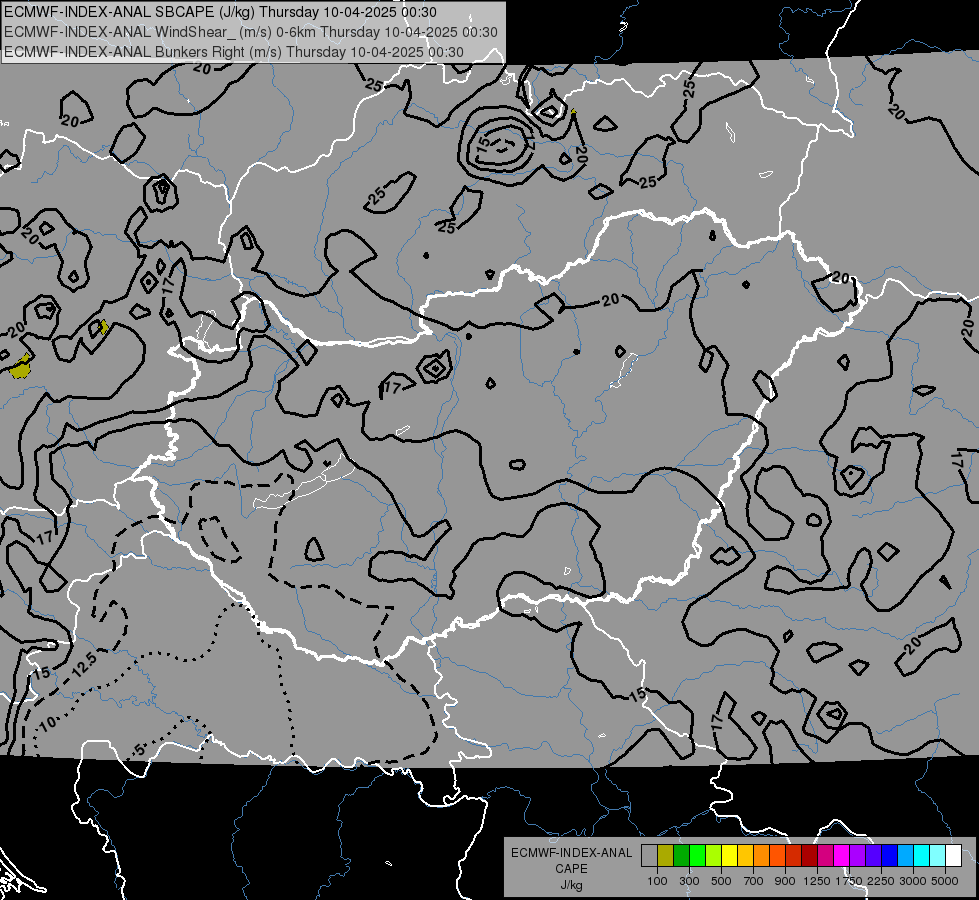Click the J/kg unit label in legend

[571, 885]
